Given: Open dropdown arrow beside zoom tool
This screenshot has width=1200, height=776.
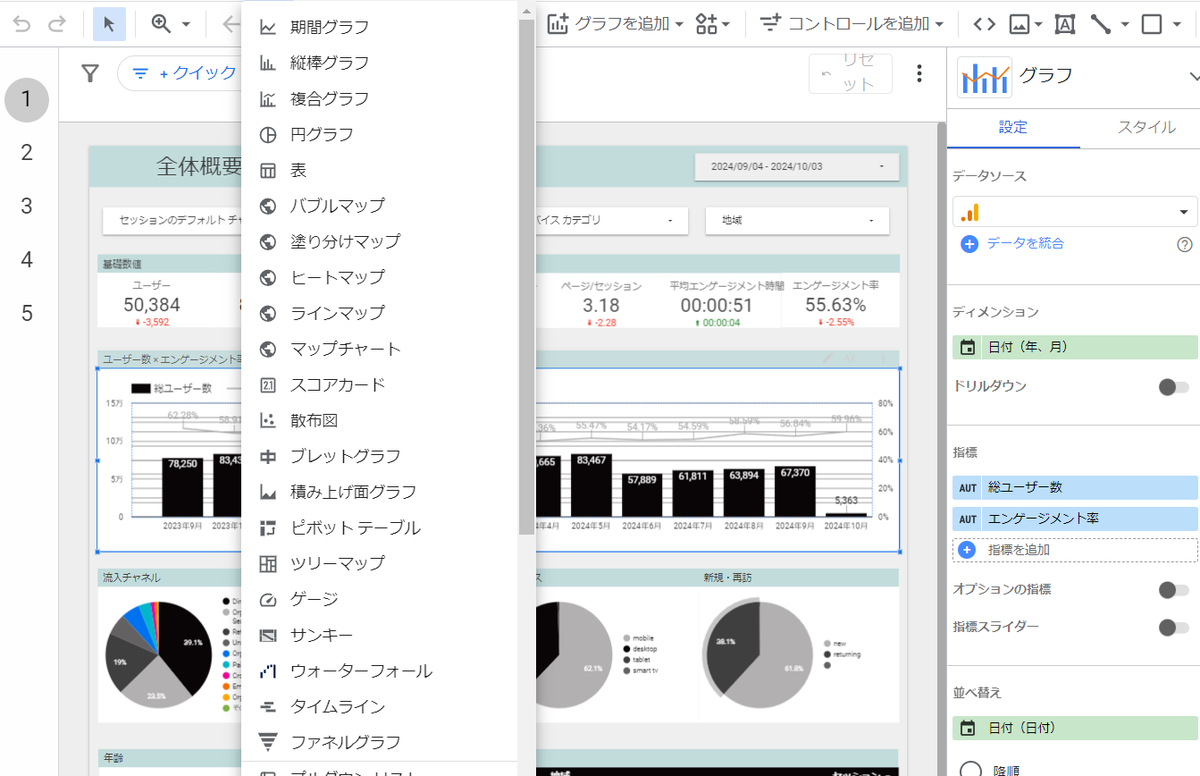Looking at the screenshot, I should pos(185,24).
